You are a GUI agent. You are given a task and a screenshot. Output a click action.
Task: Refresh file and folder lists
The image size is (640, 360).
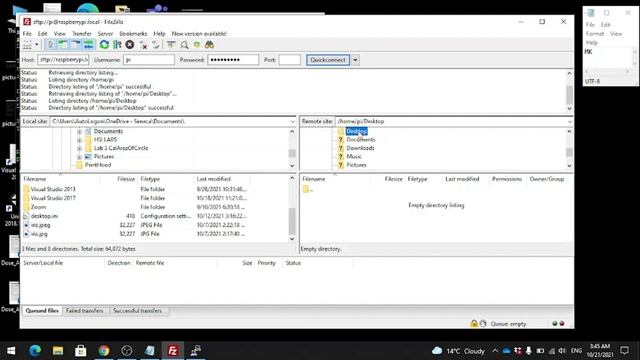(104, 45)
